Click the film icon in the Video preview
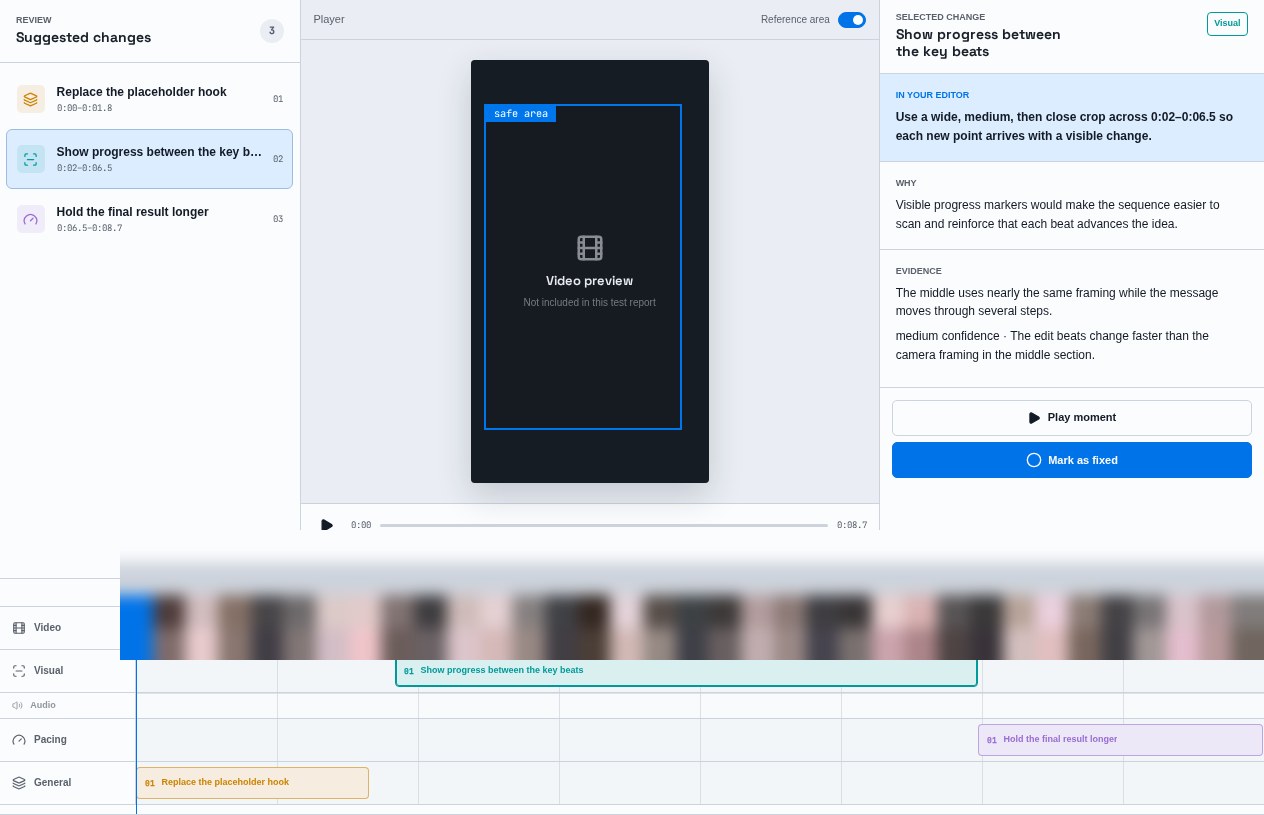 [590, 248]
